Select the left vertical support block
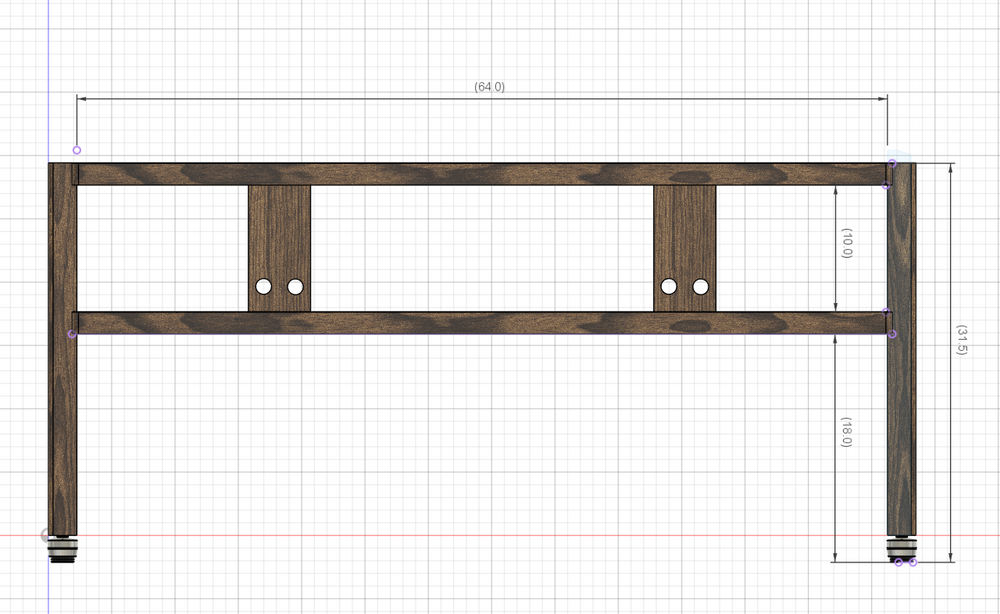Viewport: 1000px width, 614px height. pos(279,230)
